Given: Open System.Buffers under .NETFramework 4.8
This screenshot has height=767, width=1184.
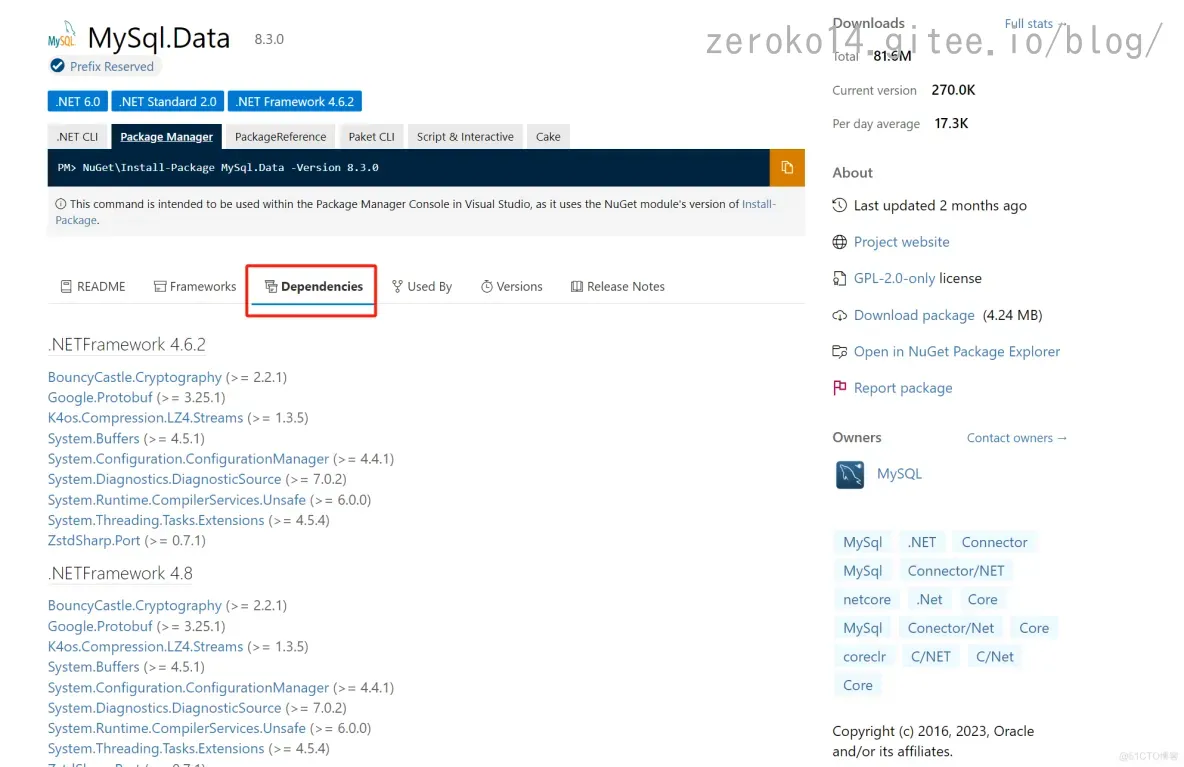Looking at the screenshot, I should pos(94,667).
